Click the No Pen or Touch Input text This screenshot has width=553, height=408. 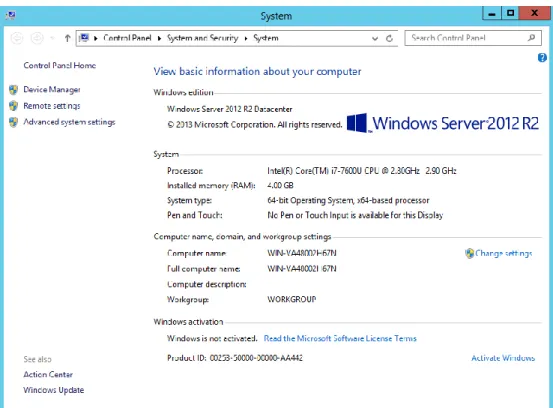pos(355,215)
